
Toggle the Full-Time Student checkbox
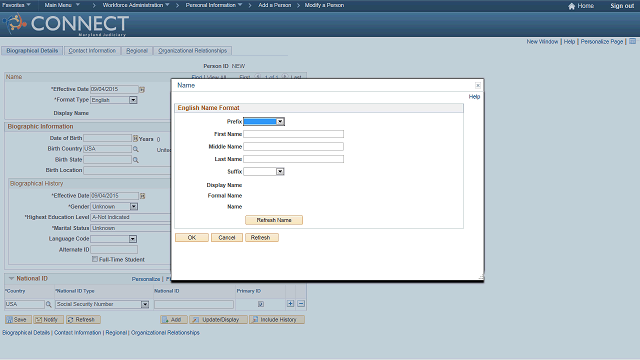95,259
